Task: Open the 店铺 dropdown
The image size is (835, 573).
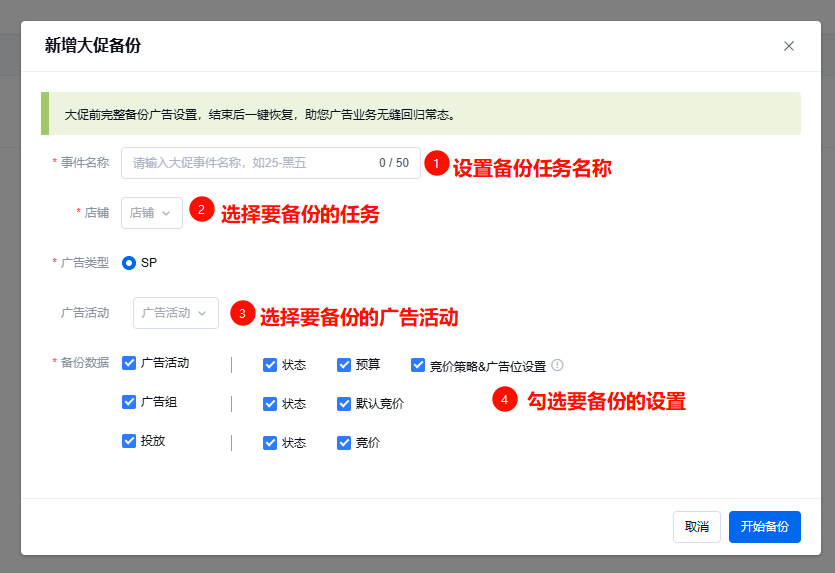Action: click(x=152, y=213)
